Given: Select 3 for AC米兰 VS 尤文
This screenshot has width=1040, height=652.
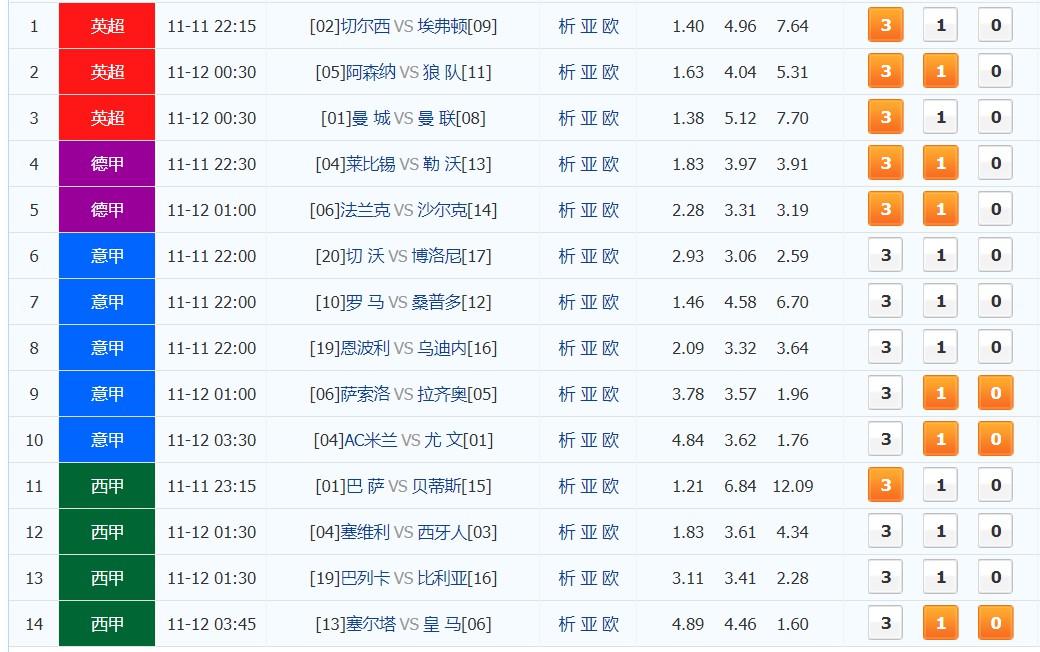Looking at the screenshot, I should click(885, 439).
